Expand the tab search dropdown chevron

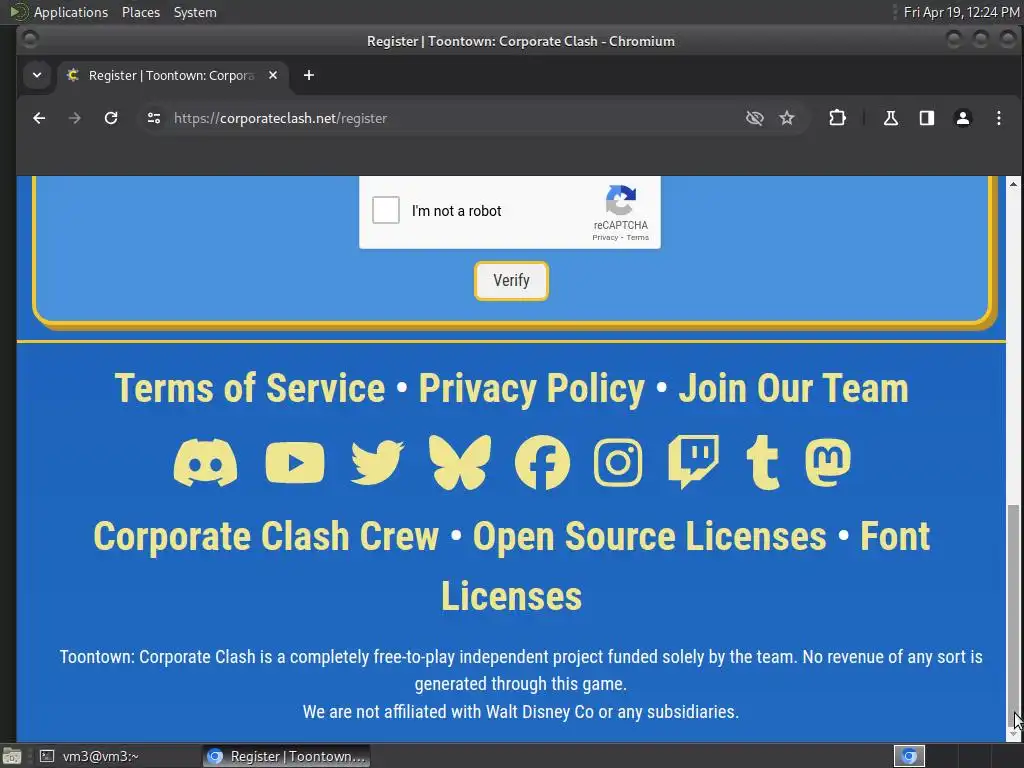[37, 75]
